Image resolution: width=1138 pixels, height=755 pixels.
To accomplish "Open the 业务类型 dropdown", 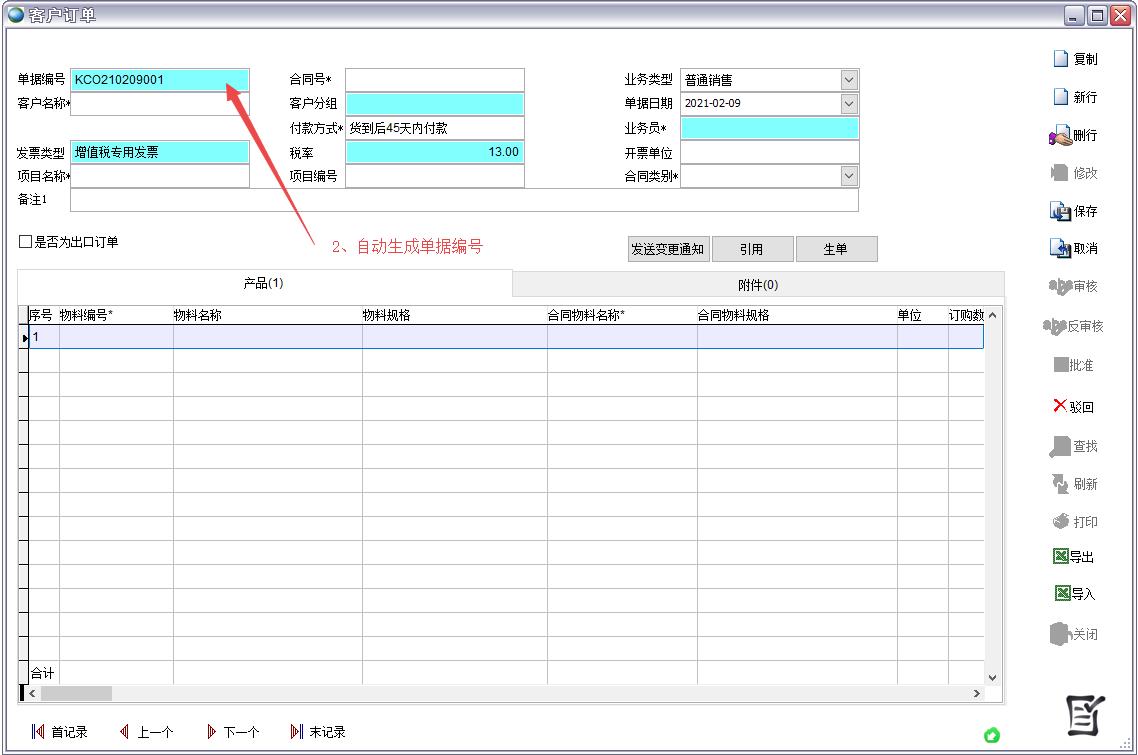I will [849, 79].
